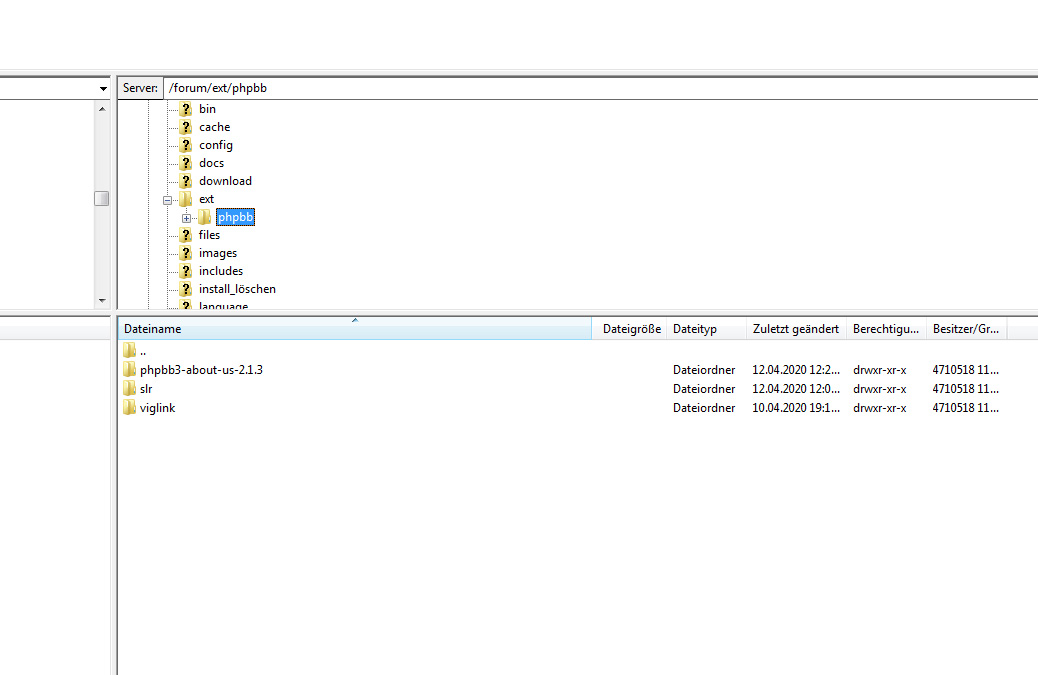Click the left pane scrollbar up arrow
This screenshot has height=675, width=1038.
coord(102,109)
